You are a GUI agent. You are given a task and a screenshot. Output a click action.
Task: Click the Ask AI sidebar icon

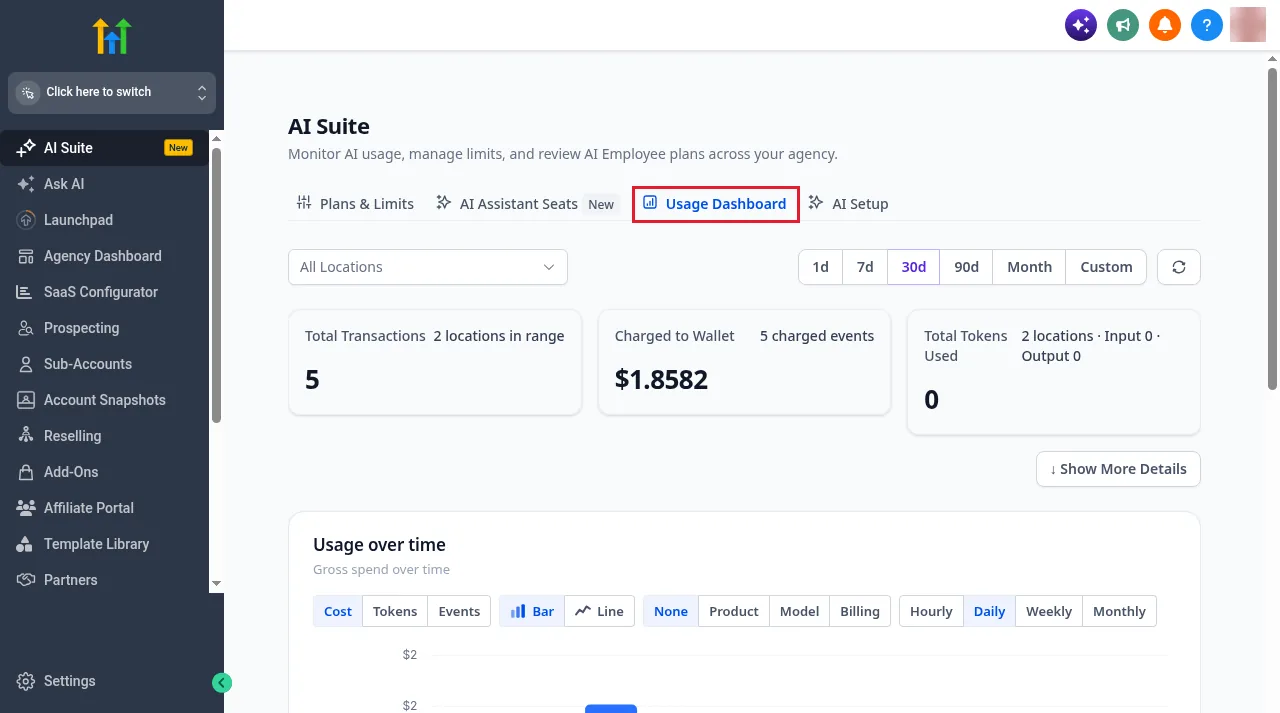pos(26,184)
